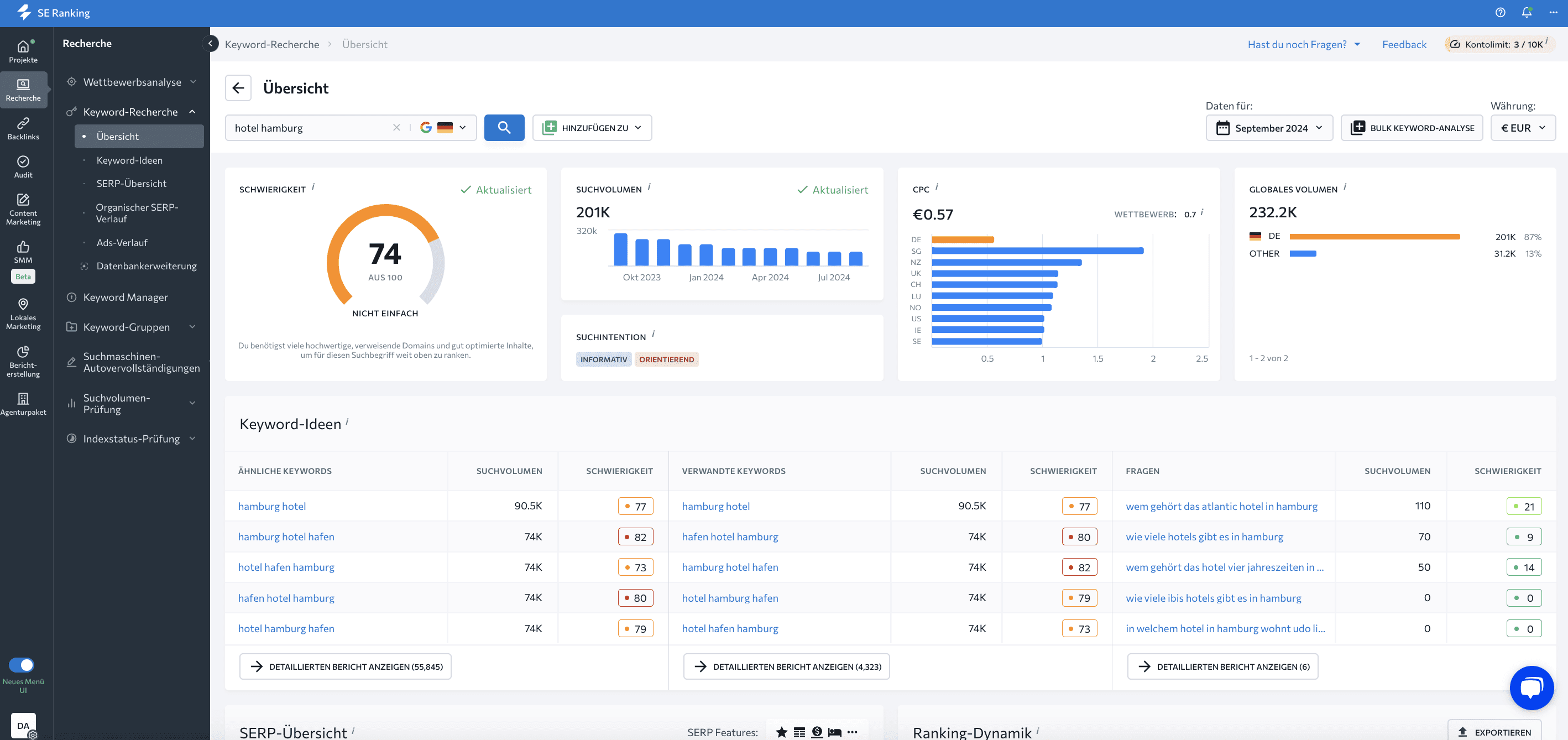The height and width of the screenshot is (740, 1568).
Task: Open question wie viele hotels gibt es
Action: pyautogui.click(x=1205, y=536)
